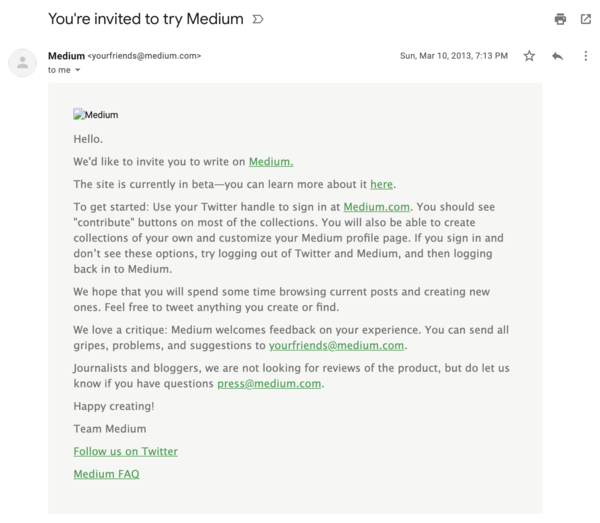Open the three-dot more options menu
The height and width of the screenshot is (523, 600).
point(585,55)
